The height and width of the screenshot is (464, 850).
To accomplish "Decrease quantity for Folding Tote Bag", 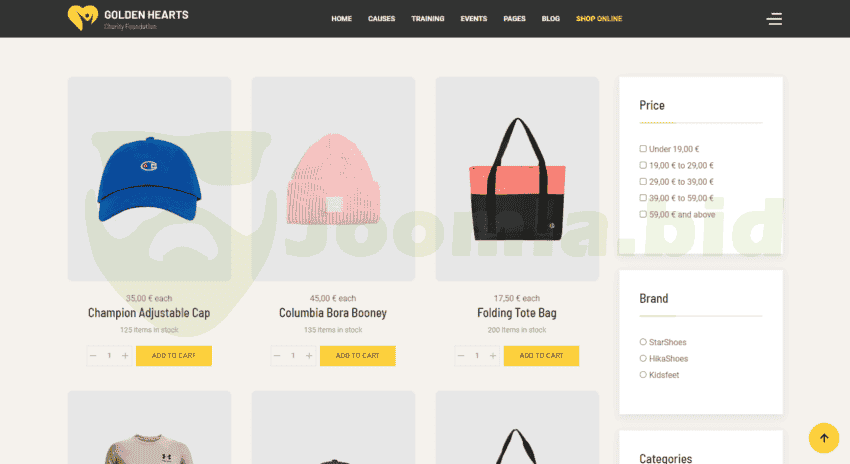I will click(x=461, y=356).
